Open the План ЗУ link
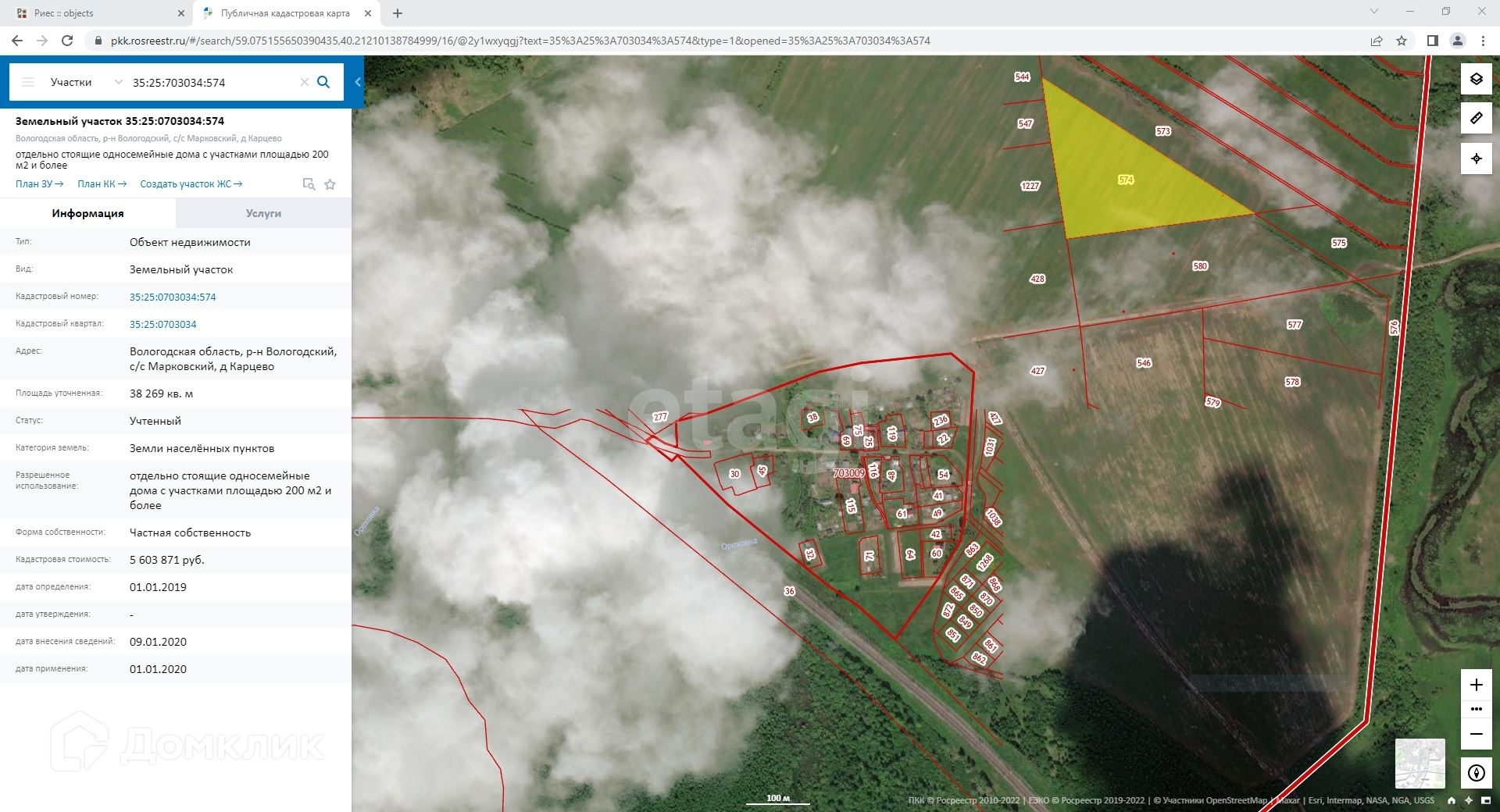This screenshot has width=1500, height=812. [40, 184]
